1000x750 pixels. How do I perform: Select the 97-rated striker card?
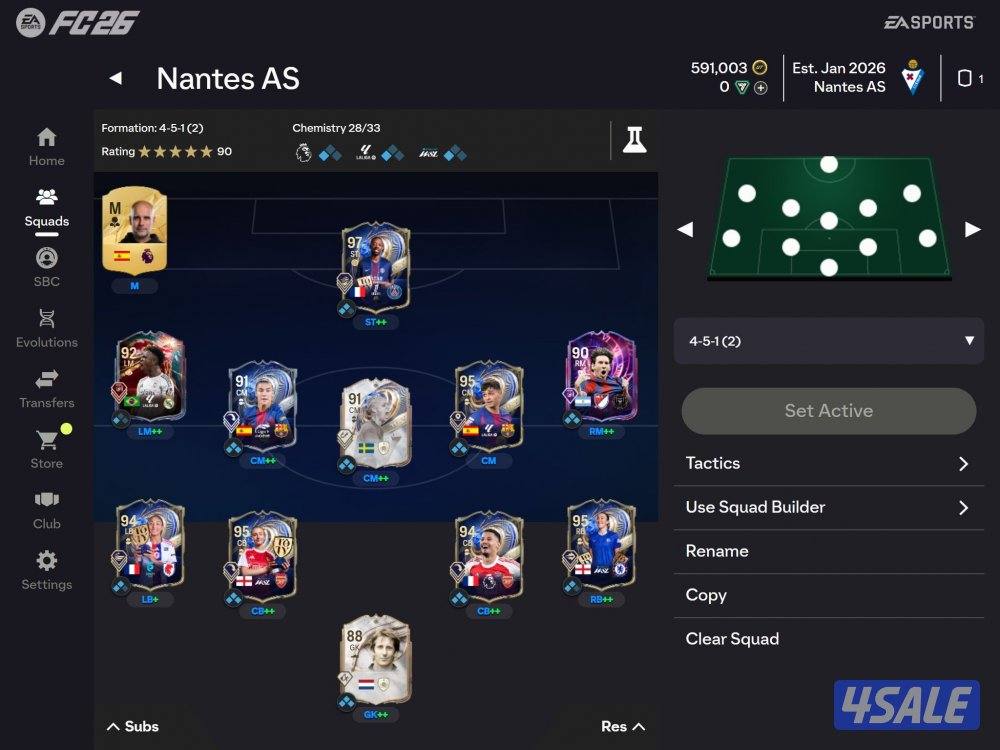(375, 267)
